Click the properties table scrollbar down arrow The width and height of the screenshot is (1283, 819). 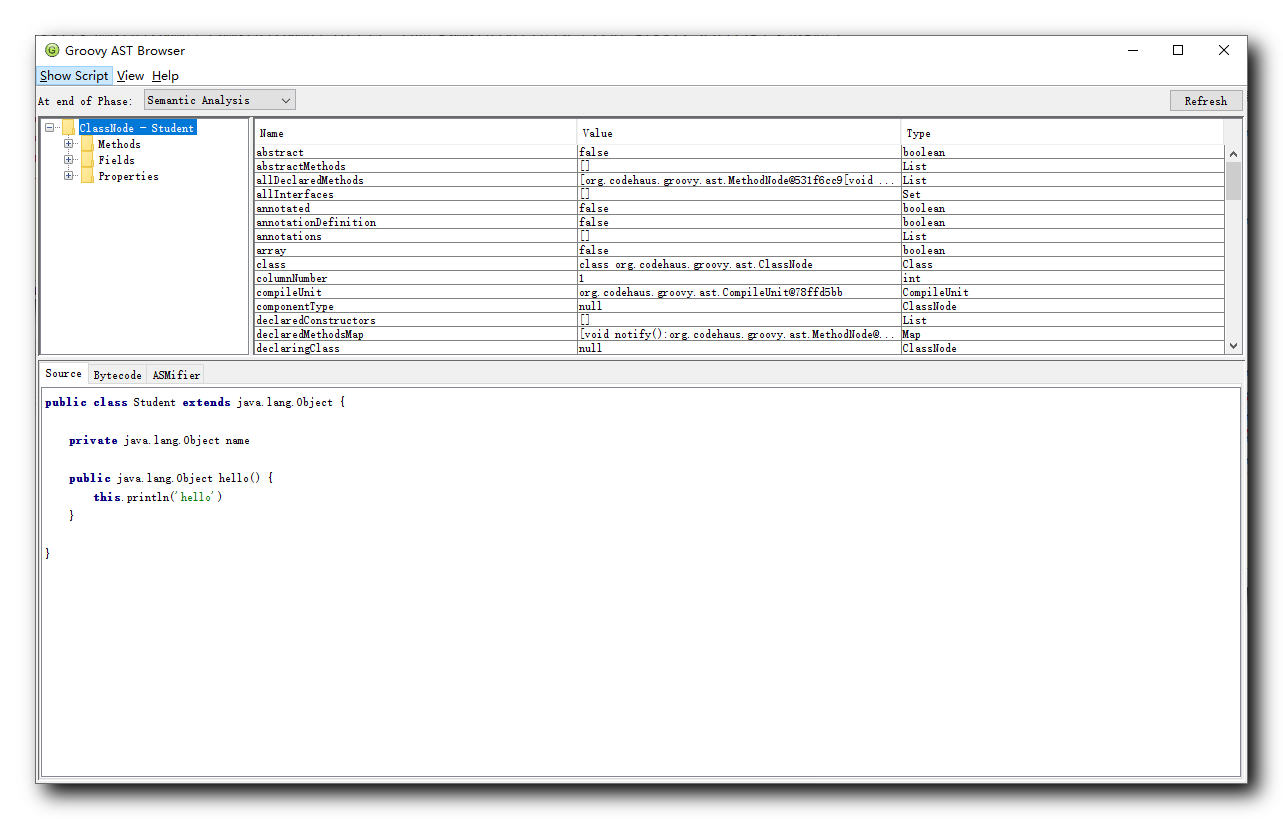[1233, 345]
